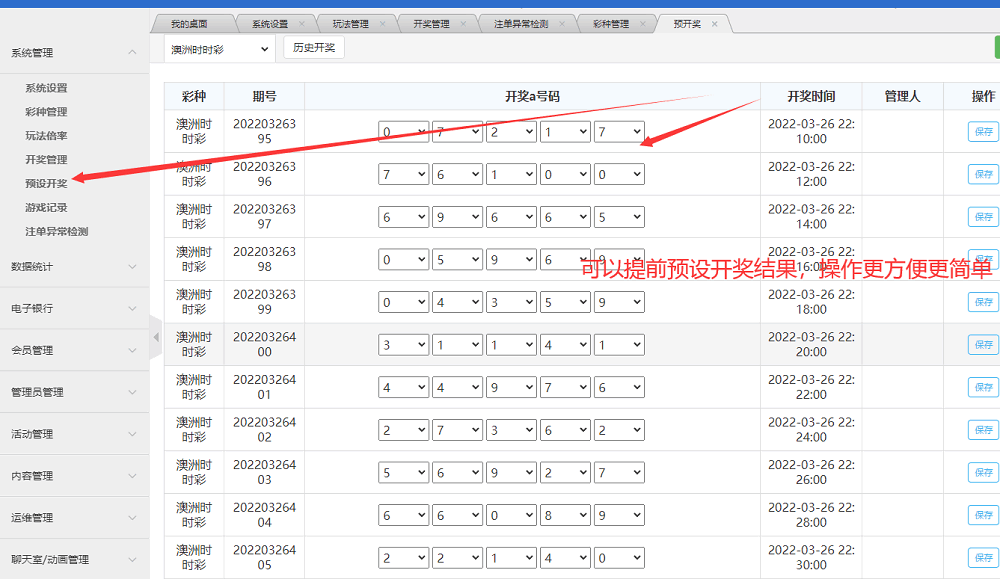Close the 彩种管理 tab
Viewport: 1000px width, 579px height.
(644, 24)
